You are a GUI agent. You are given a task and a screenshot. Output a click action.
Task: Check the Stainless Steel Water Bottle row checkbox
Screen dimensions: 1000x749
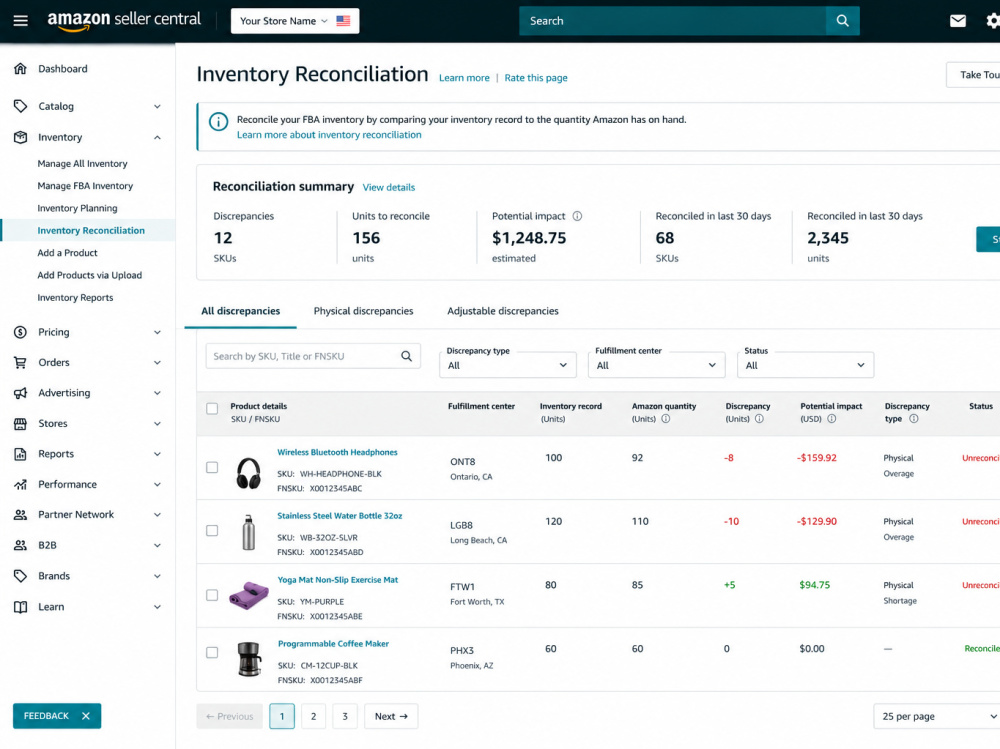tap(212, 531)
